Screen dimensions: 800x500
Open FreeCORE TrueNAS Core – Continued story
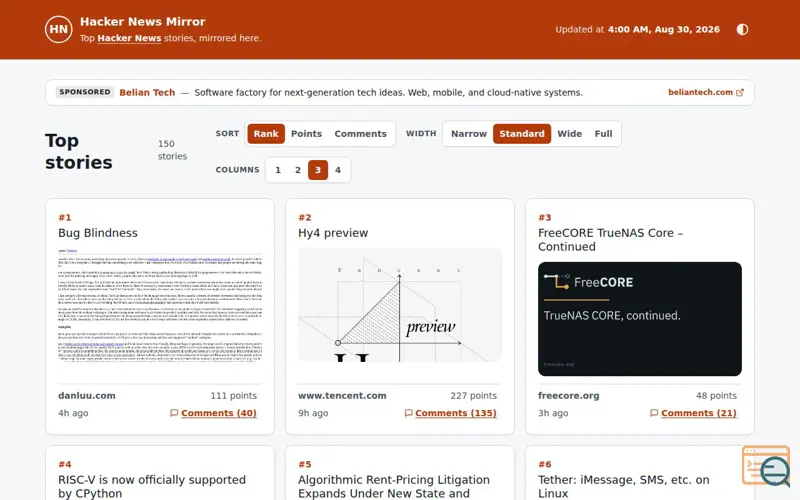pos(610,240)
